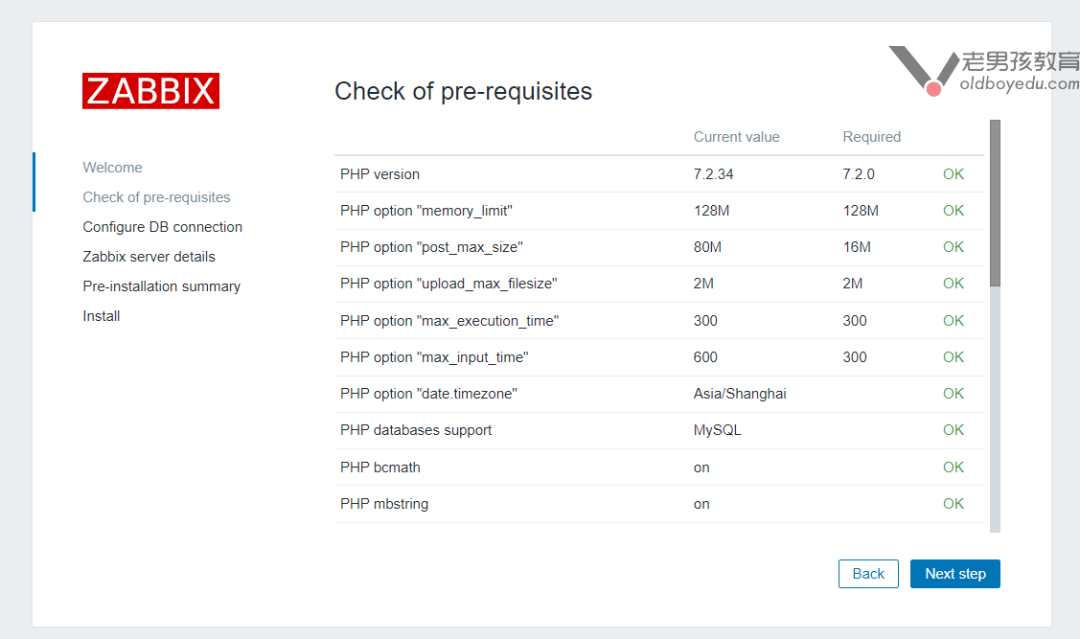
Task: Click the MySQL databases support value
Action: click(x=717, y=430)
